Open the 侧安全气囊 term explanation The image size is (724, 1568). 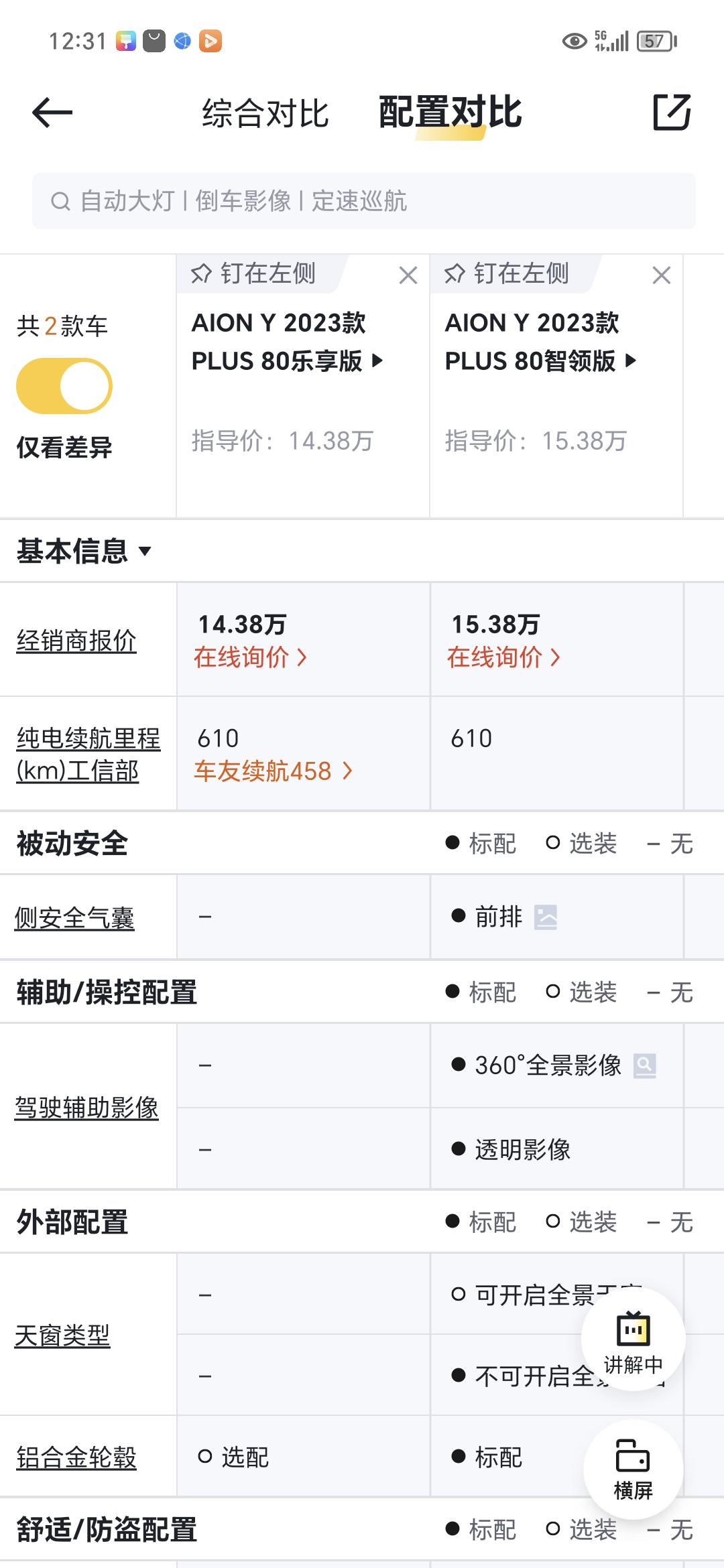[x=74, y=918]
